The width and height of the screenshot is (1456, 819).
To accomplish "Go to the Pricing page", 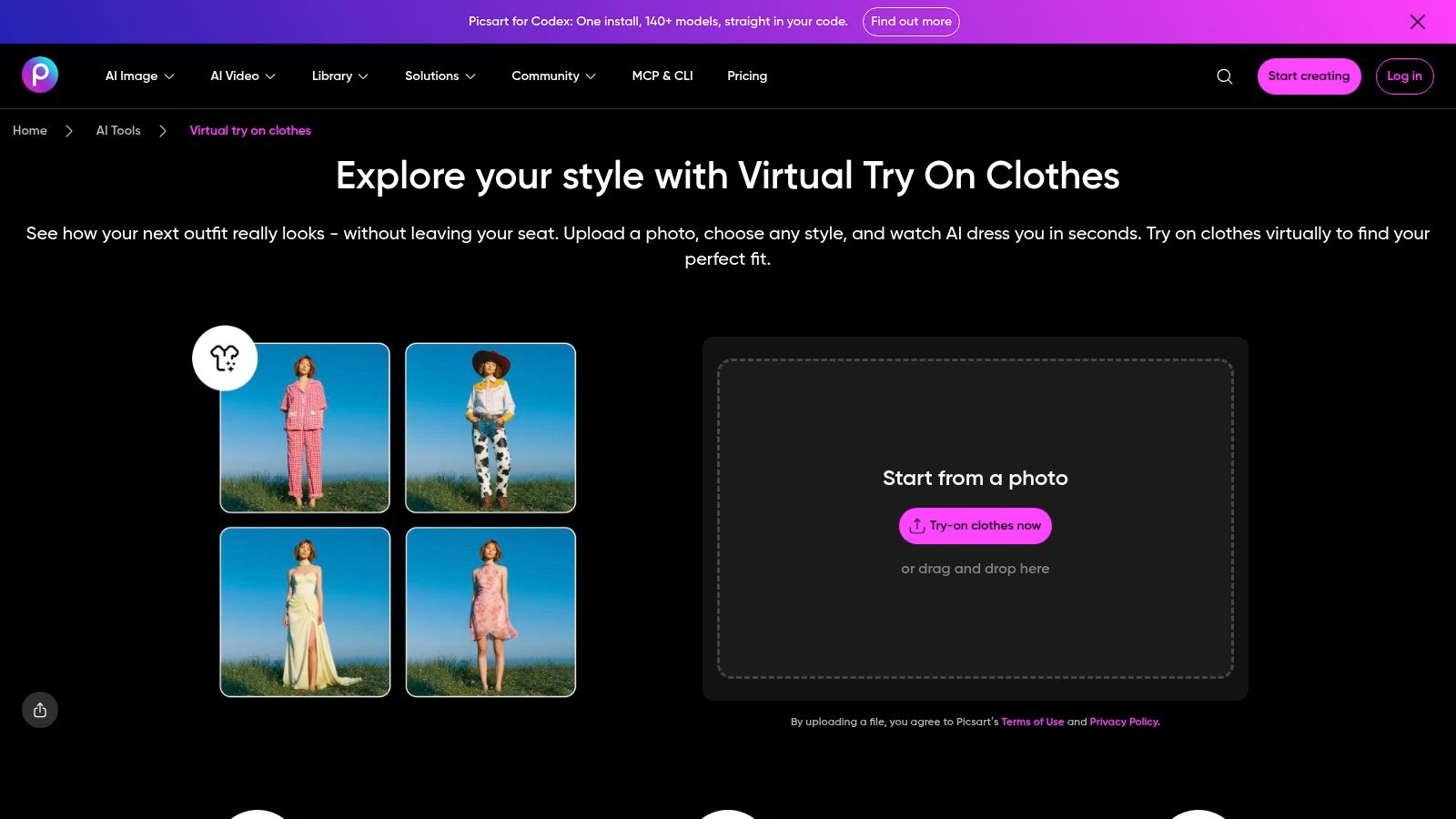I will click(747, 76).
